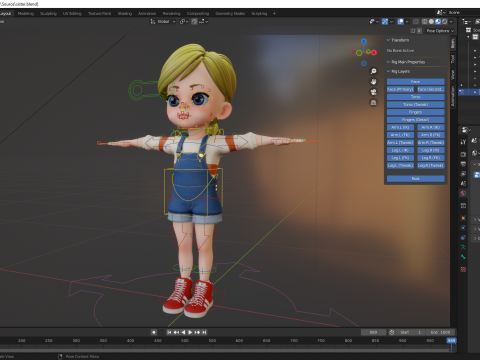480x360 pixels.
Task: Open the snapping options dropdown
Action: tap(203, 21)
